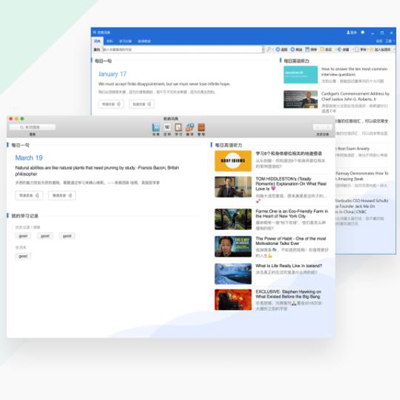
Task: Open the red-and-blue translation icon in Mac toolbar
Action: [x=190, y=127]
